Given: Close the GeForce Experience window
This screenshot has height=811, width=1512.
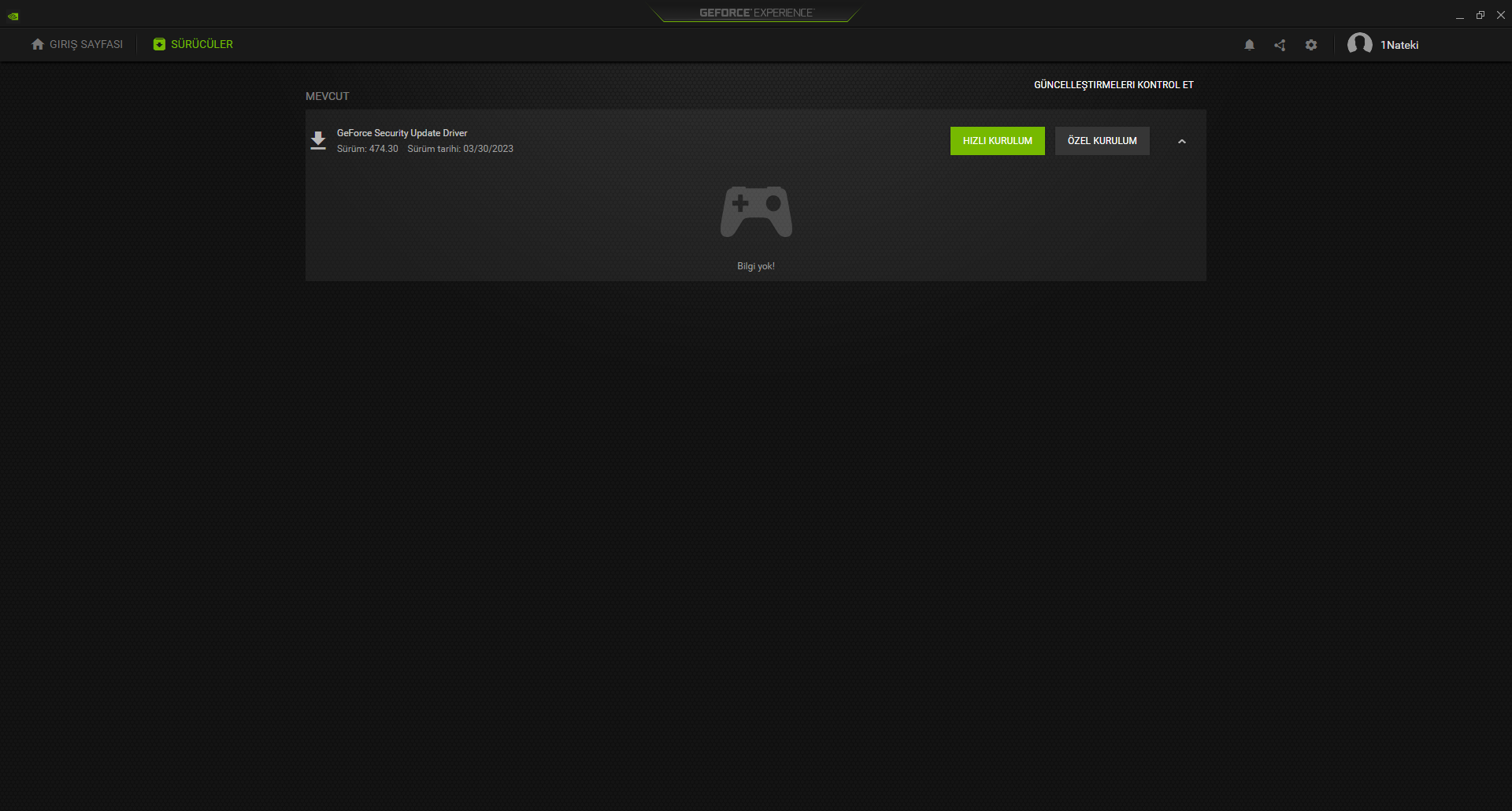Looking at the screenshot, I should [x=1500, y=15].
